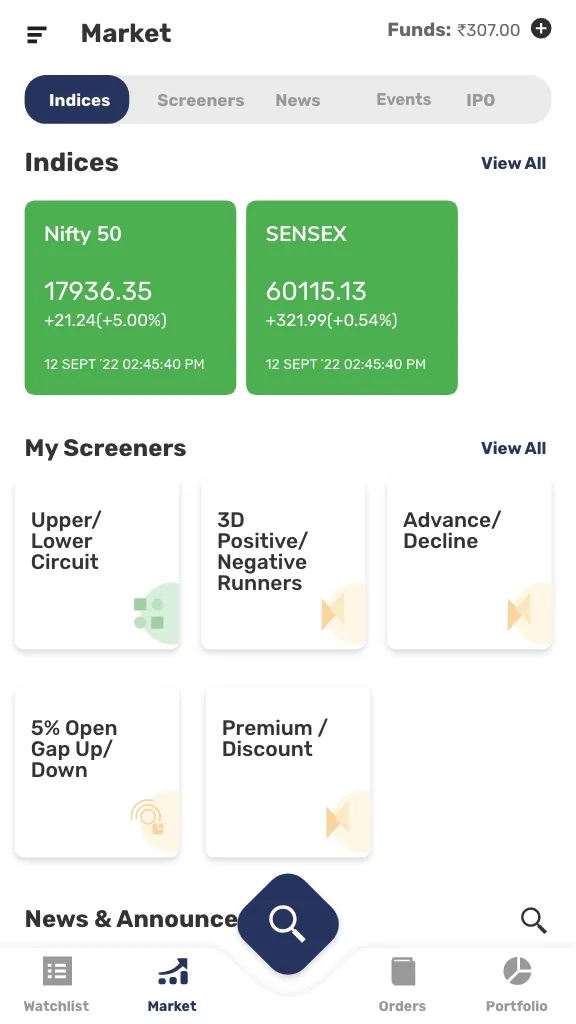The image size is (576, 1024).
Task: Switch to the News tab
Action: 297,100
